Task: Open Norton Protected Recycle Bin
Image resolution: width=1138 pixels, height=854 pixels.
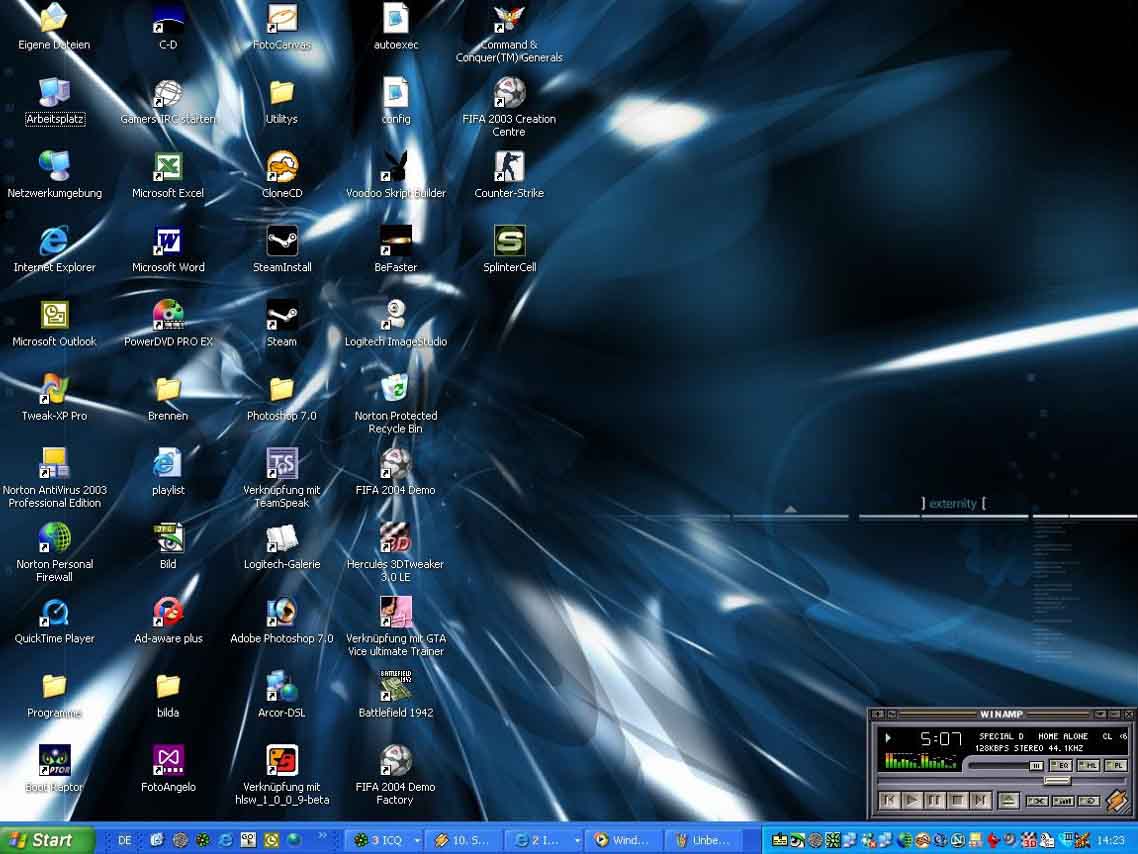Action: pos(396,403)
